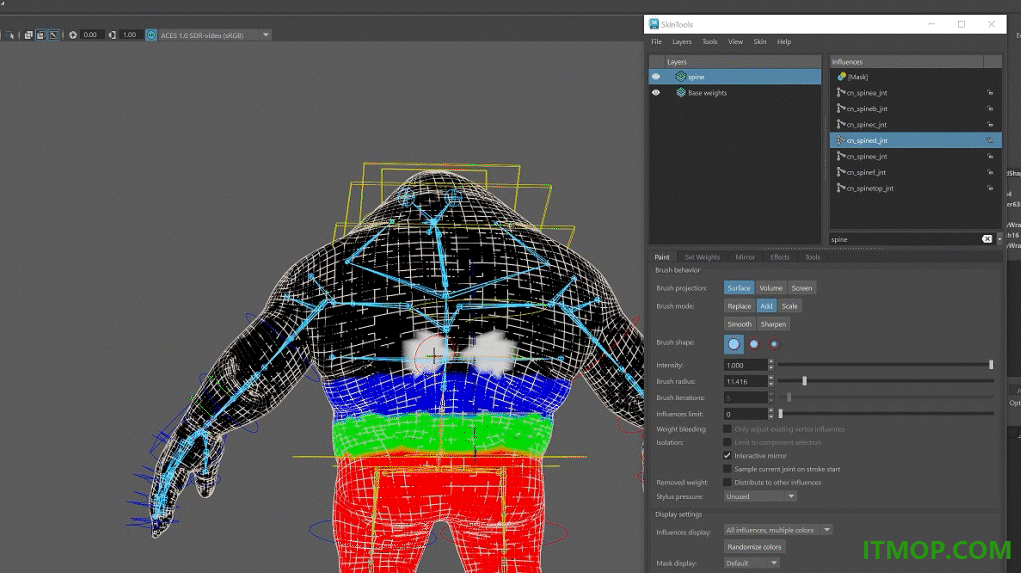The height and width of the screenshot is (573, 1021).
Task: Click the cn_spinee_jnt joint icon
Action: tap(841, 156)
